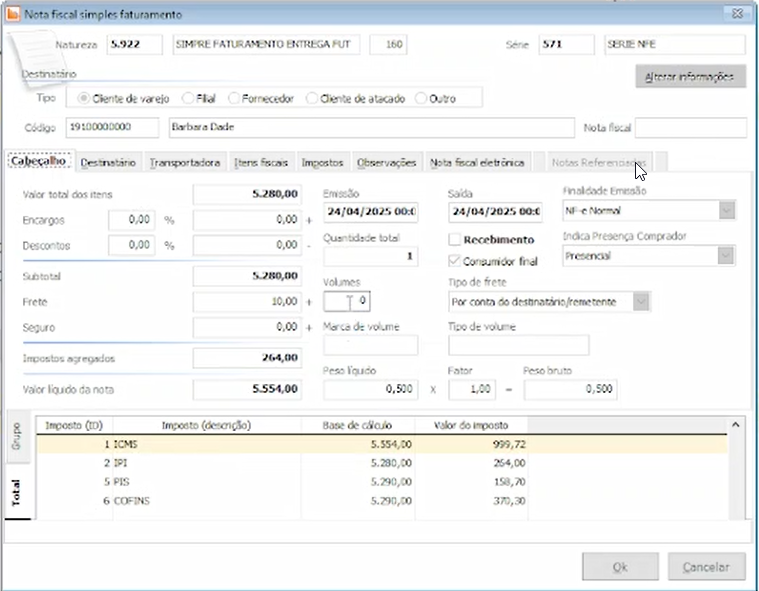Go to Nota fiscal eletrônica tab
The image size is (759, 591).
point(477,162)
